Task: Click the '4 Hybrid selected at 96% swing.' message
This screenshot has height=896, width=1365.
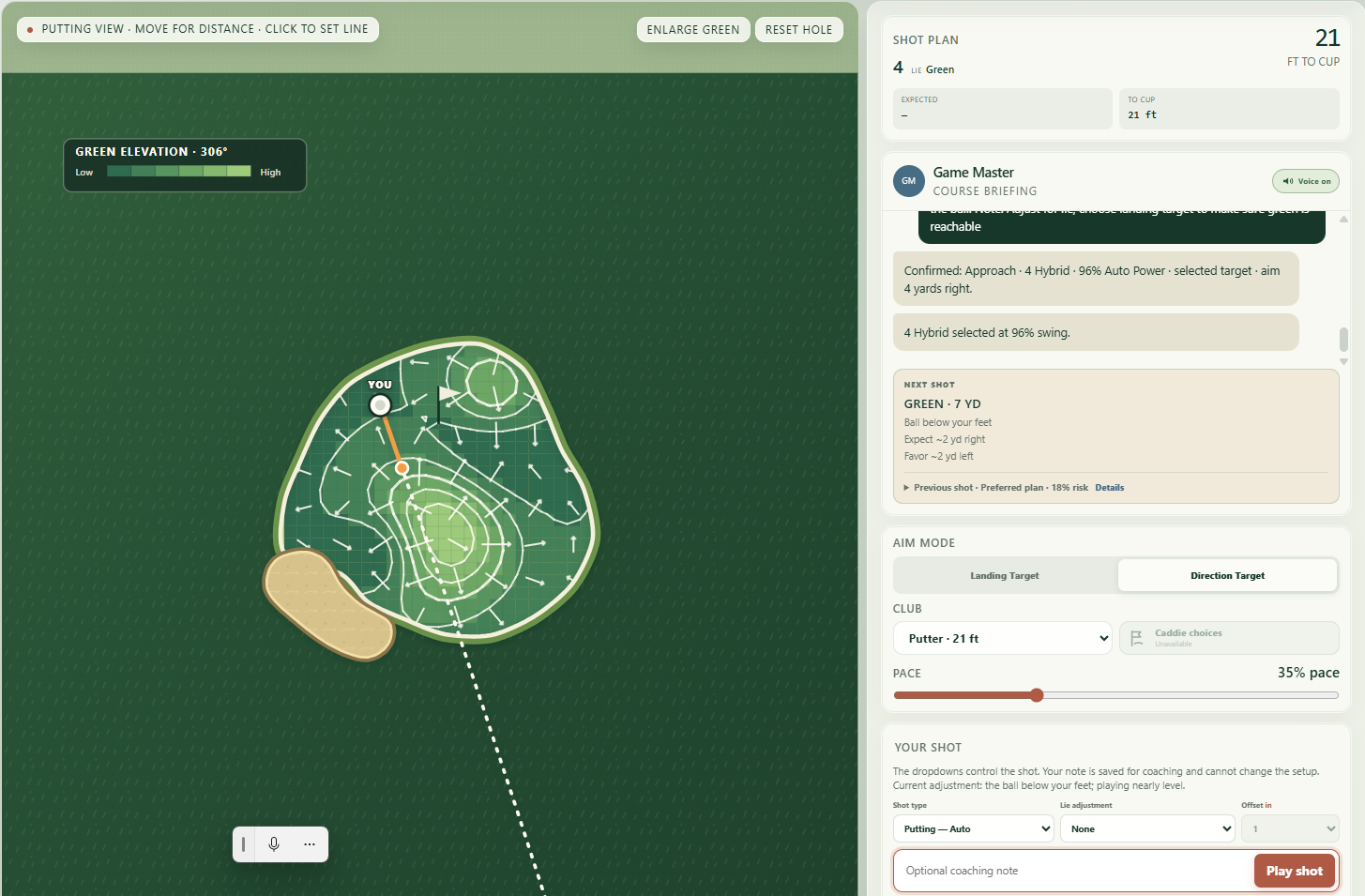Action: tap(1096, 332)
